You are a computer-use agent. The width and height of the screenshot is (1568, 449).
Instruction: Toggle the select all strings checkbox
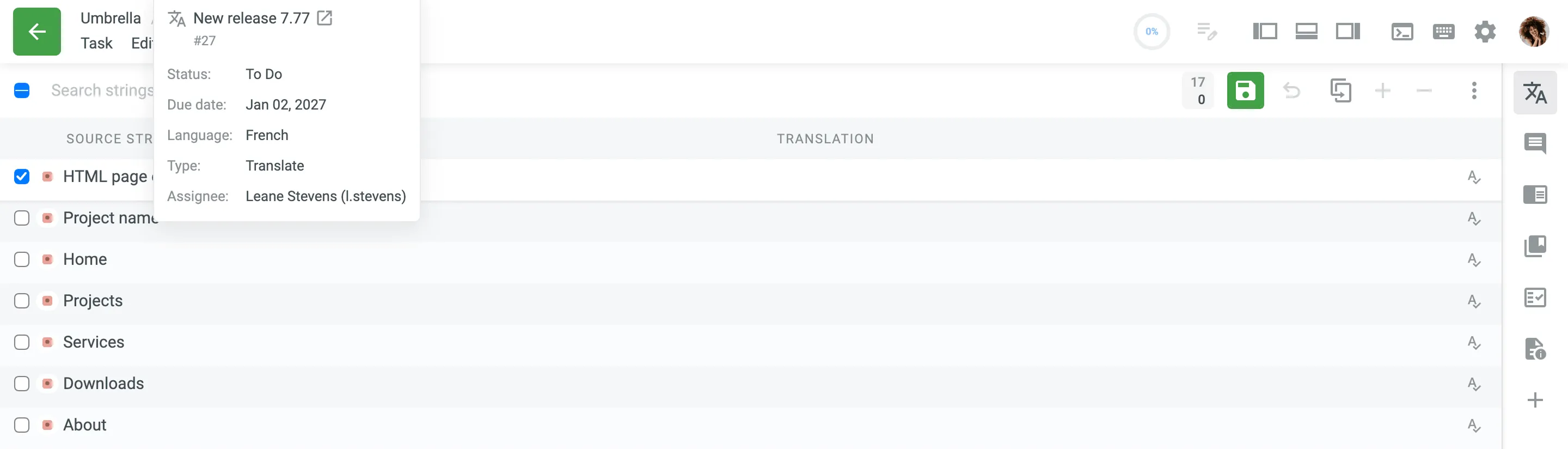[x=22, y=91]
